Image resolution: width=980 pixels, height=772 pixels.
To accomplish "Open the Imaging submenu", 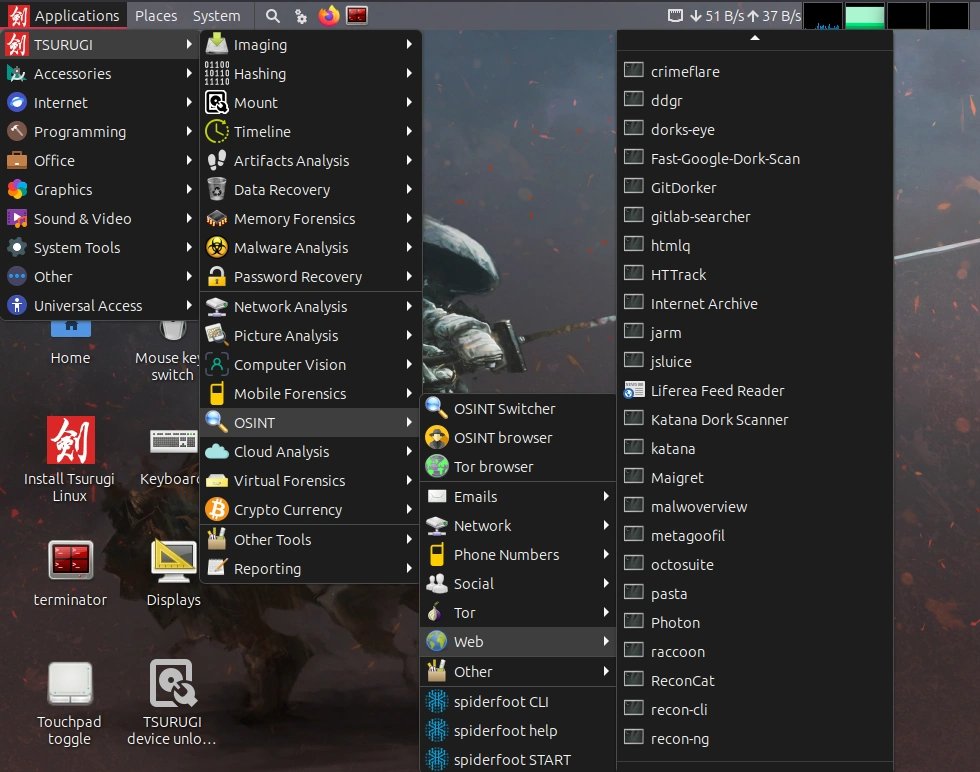I will 310,44.
